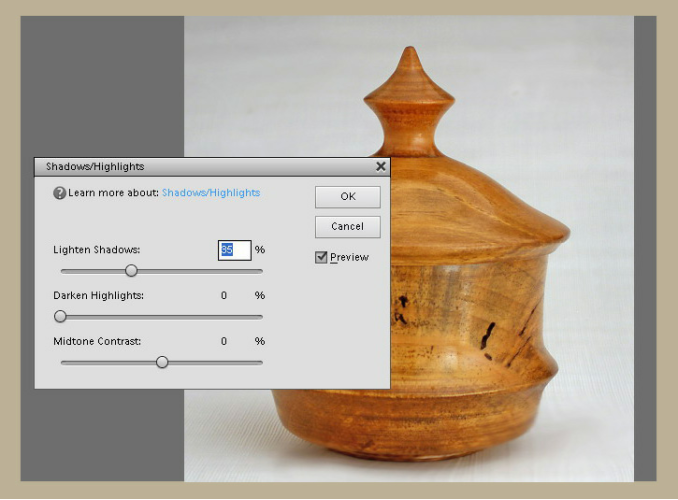Click the Midtone Contrast slider handle

(x=162, y=362)
